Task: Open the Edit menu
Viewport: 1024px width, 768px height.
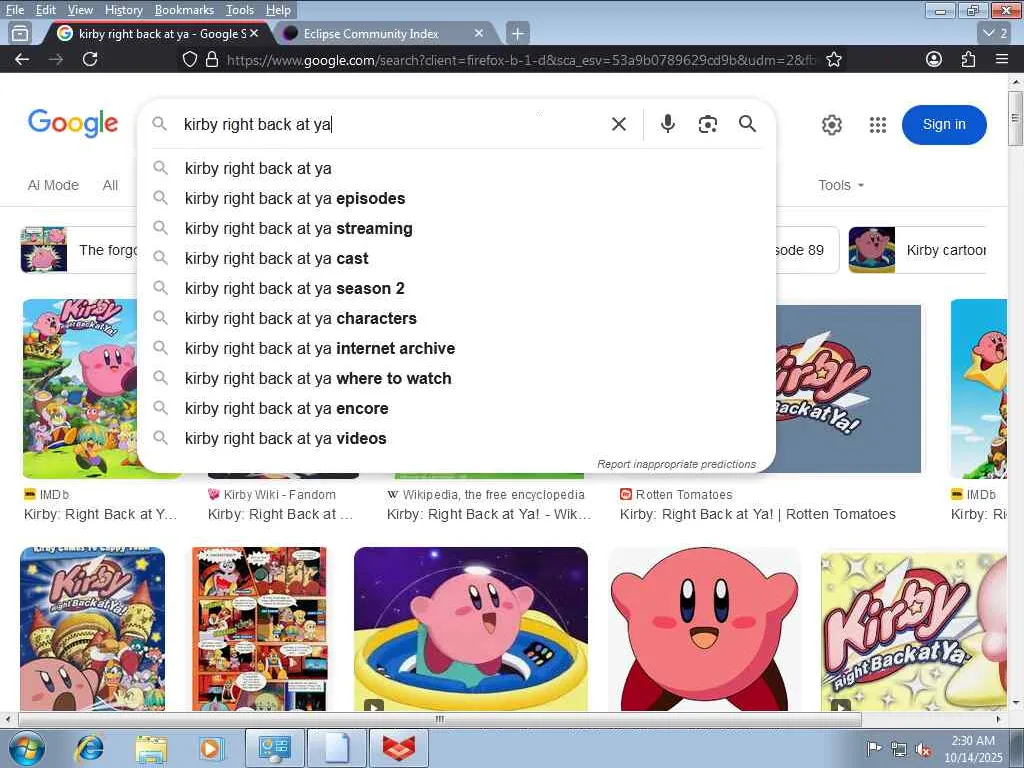Action: 45,10
